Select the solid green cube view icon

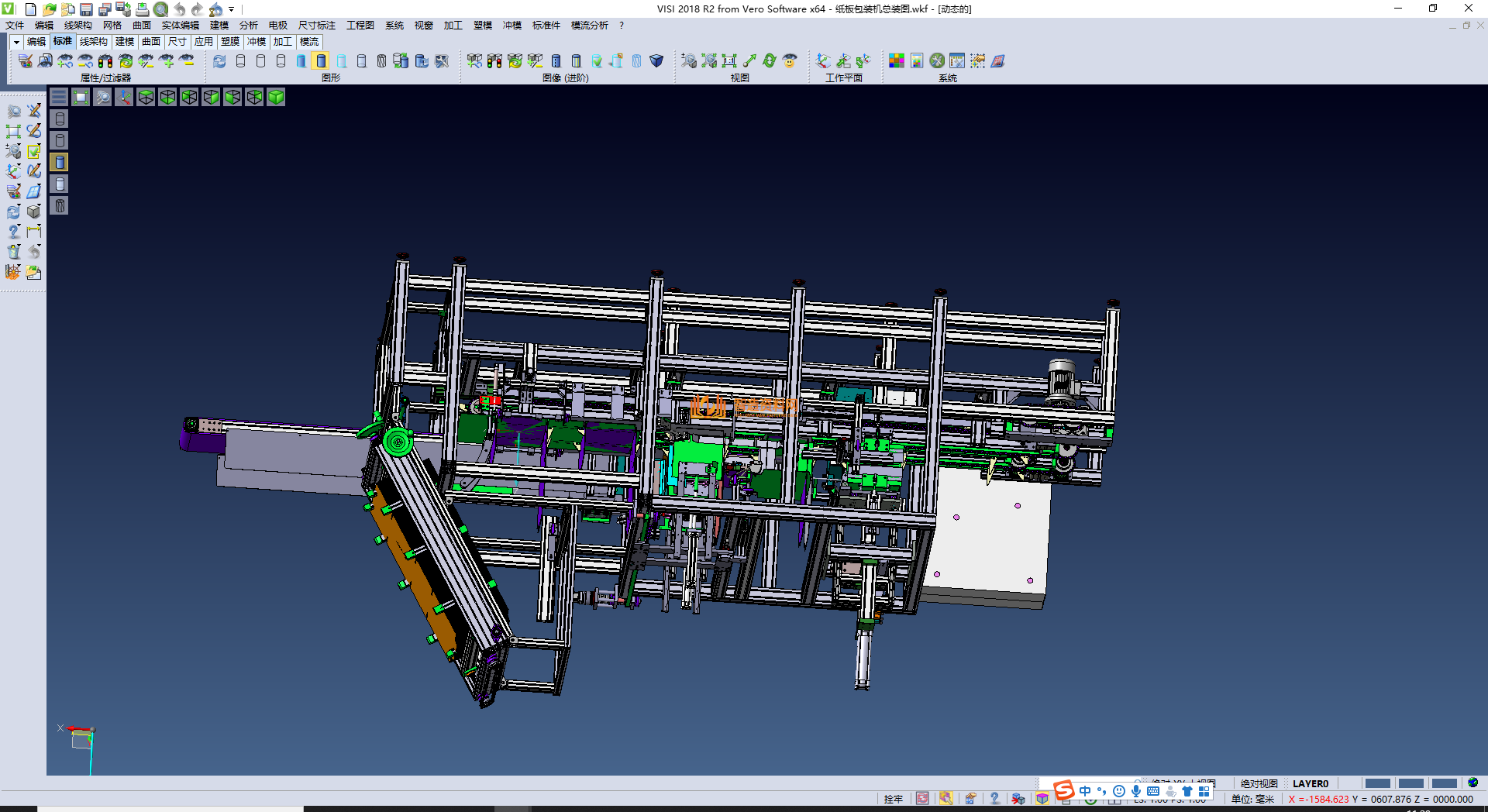click(276, 97)
